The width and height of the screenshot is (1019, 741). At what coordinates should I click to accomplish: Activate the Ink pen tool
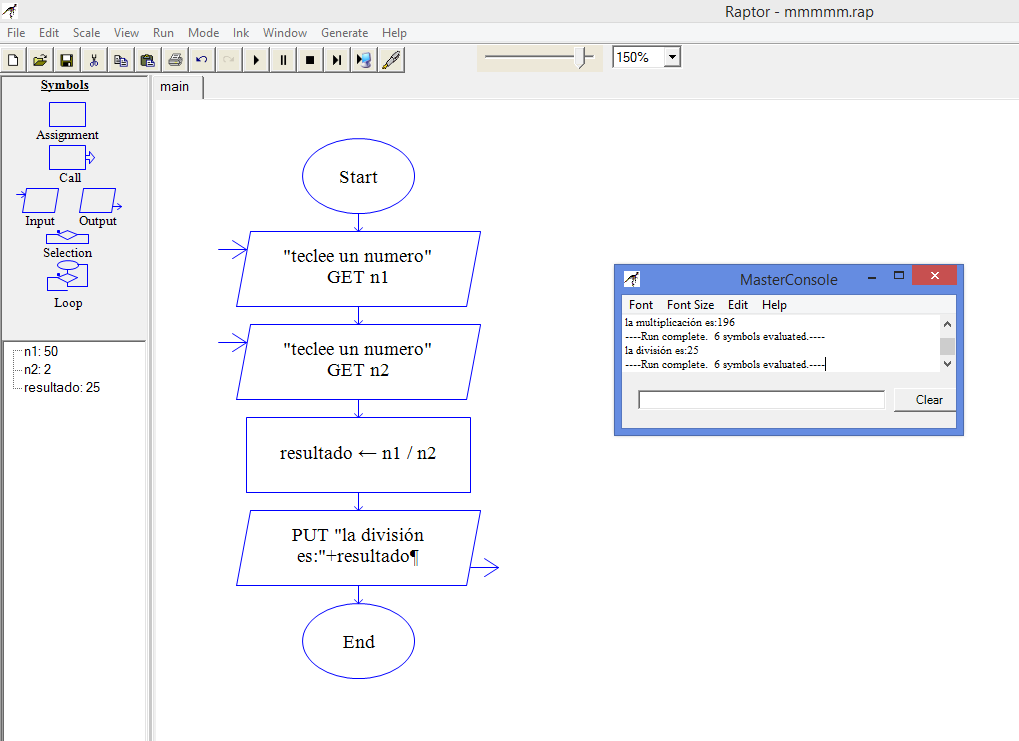pyautogui.click(x=390, y=59)
